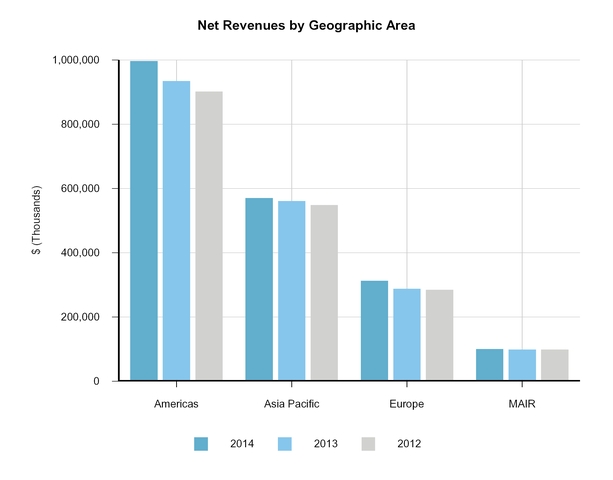Click the 2013 legend color swatch
This screenshot has height=480, width=613.
tap(284, 443)
